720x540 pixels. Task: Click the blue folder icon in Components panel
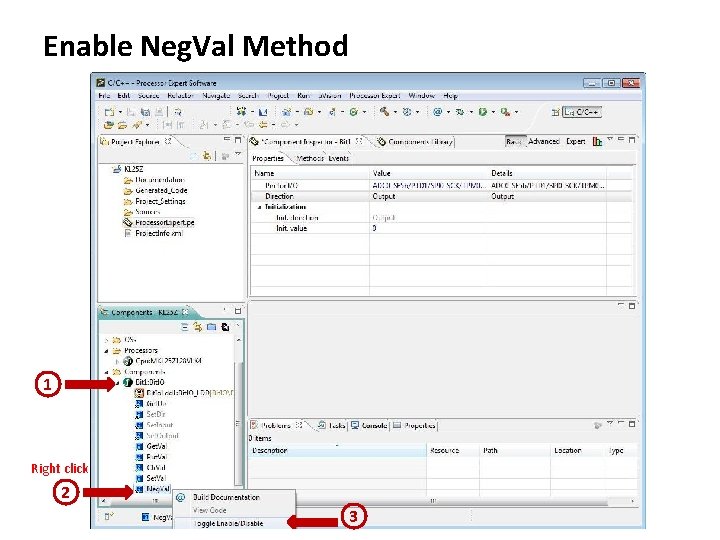point(211,327)
